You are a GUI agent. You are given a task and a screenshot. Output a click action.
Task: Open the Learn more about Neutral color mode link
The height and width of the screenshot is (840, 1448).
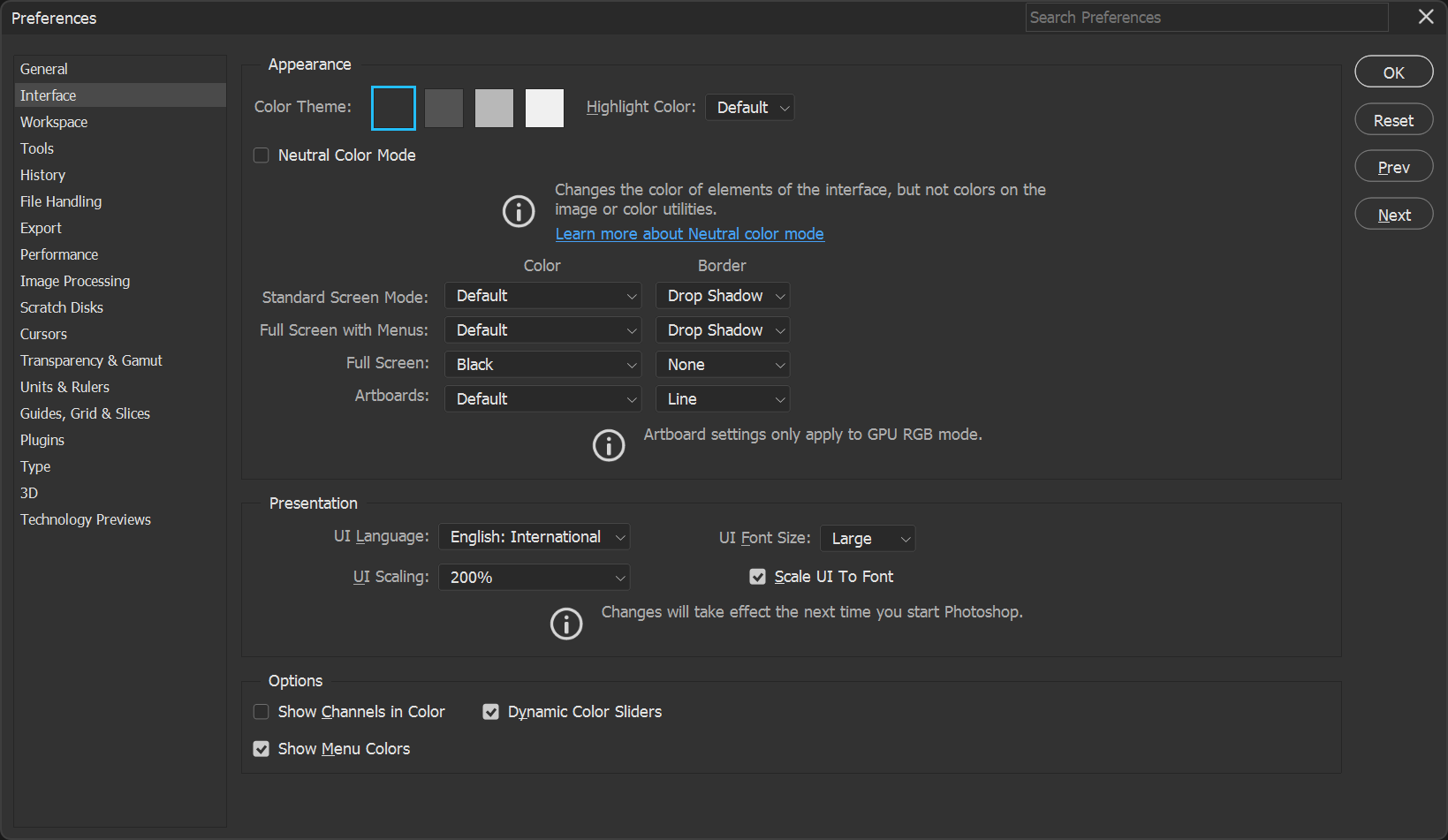689,233
